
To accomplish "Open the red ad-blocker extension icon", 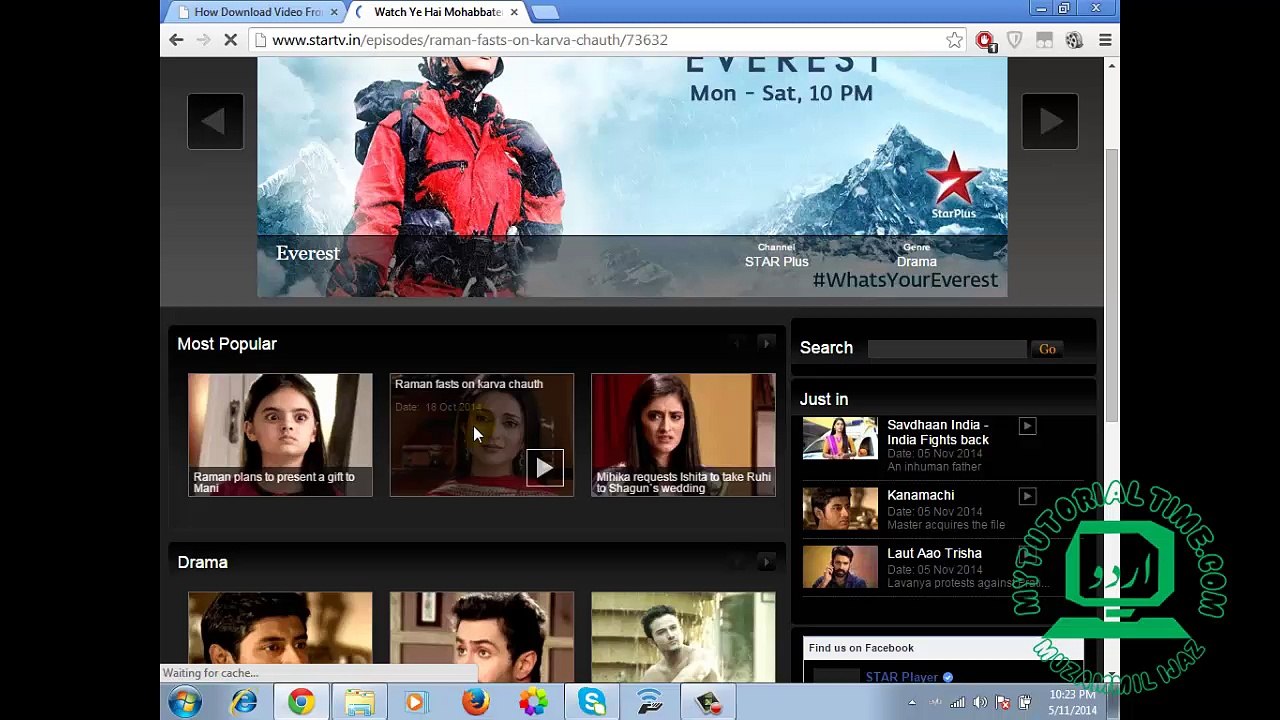I will point(985,40).
